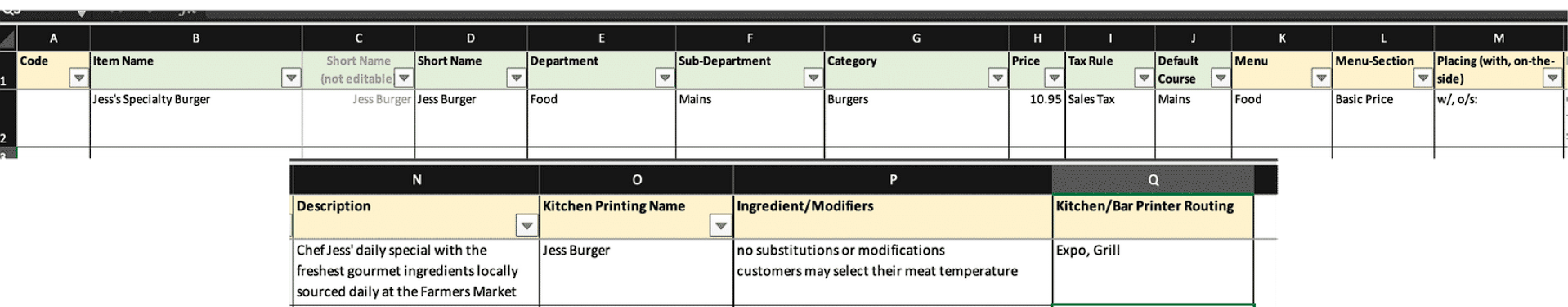
Task: Select column header Q
Action: (1153, 179)
